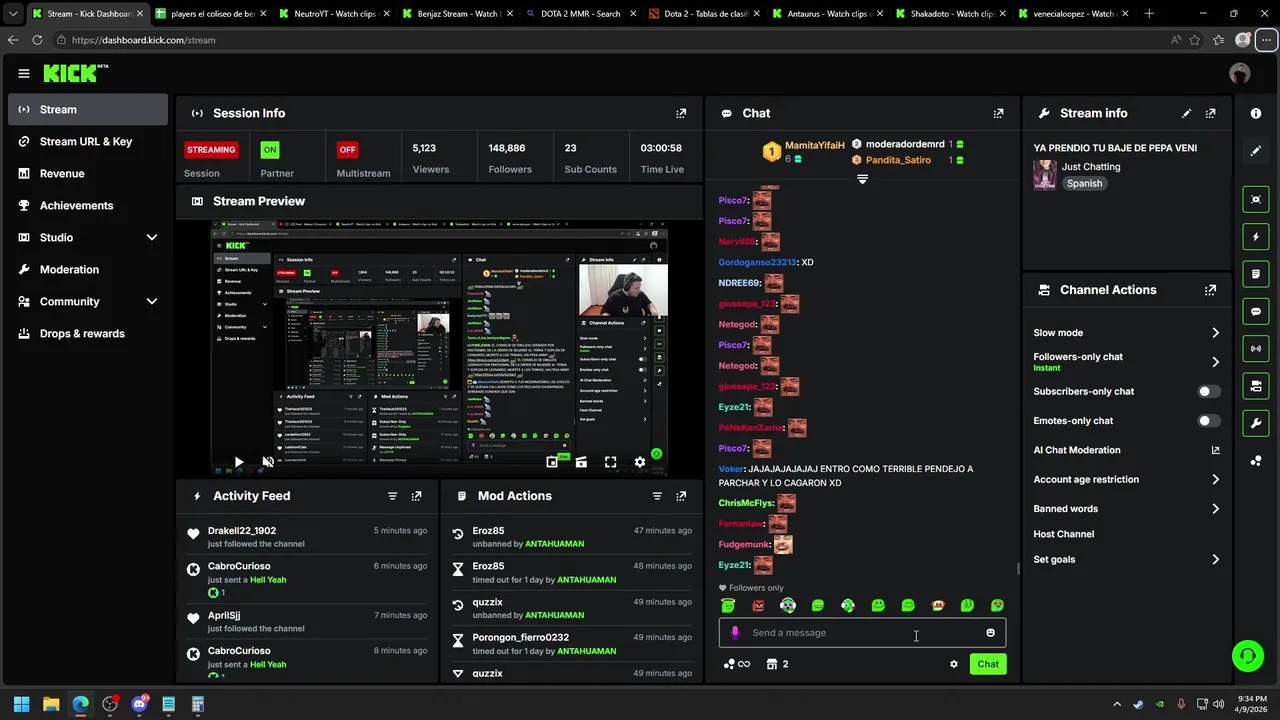Open Achievements page in sidebar
This screenshot has width=1280, height=720.
pyautogui.click(x=88, y=205)
